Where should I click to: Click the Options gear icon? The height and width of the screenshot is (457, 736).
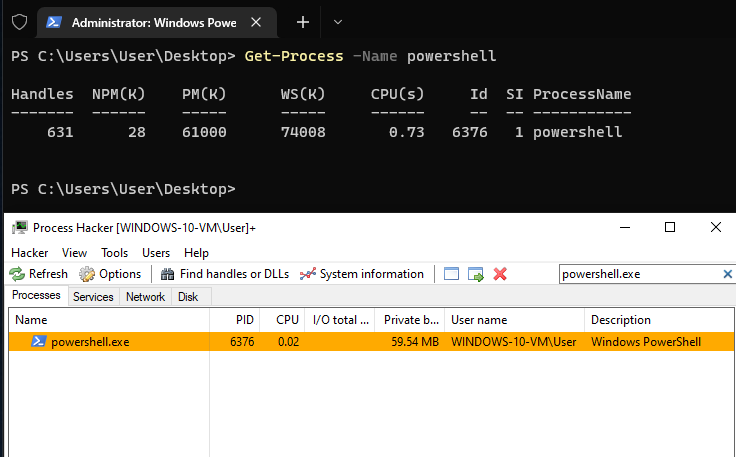click(x=87, y=274)
